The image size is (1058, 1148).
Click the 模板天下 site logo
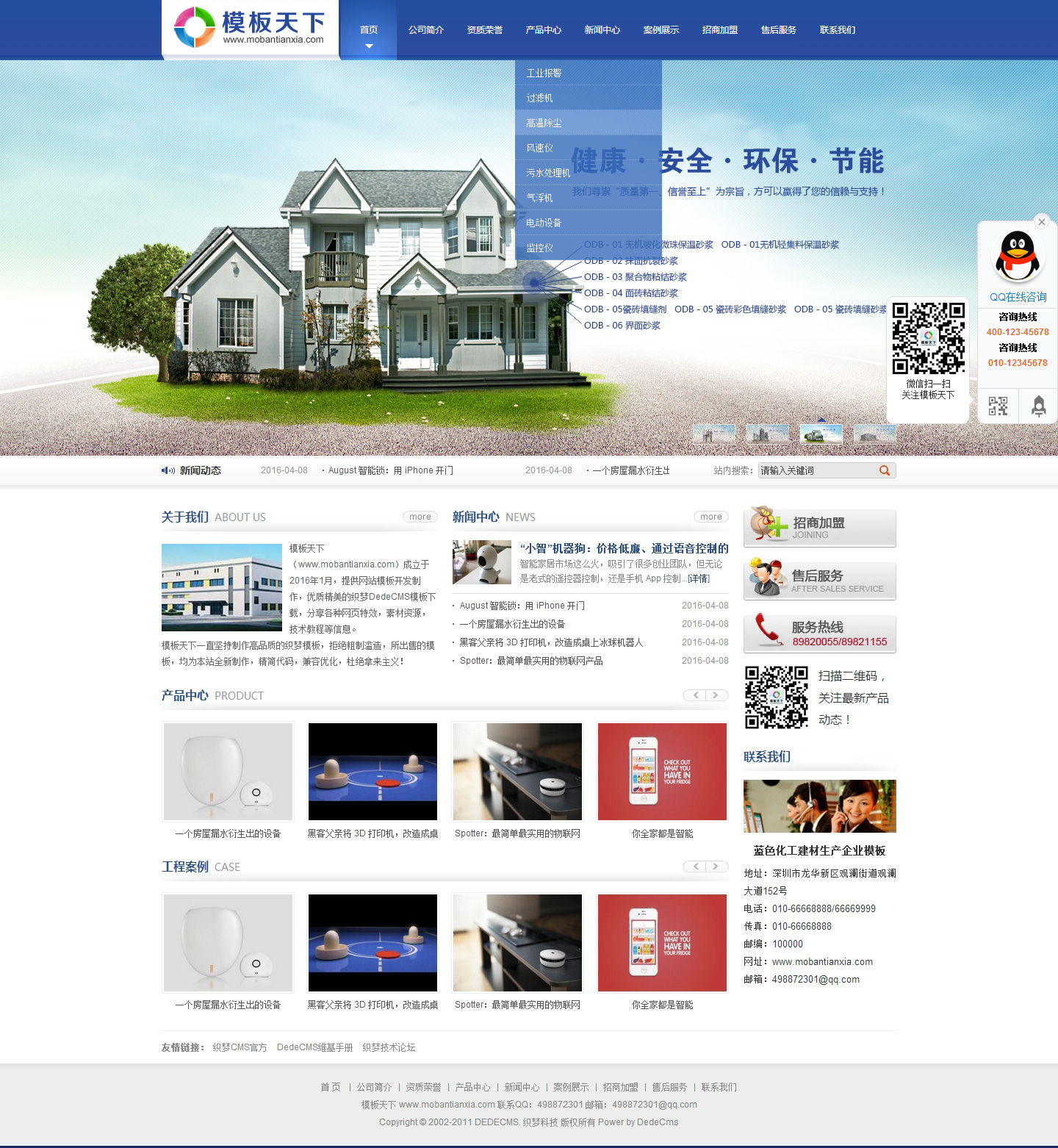click(x=250, y=28)
